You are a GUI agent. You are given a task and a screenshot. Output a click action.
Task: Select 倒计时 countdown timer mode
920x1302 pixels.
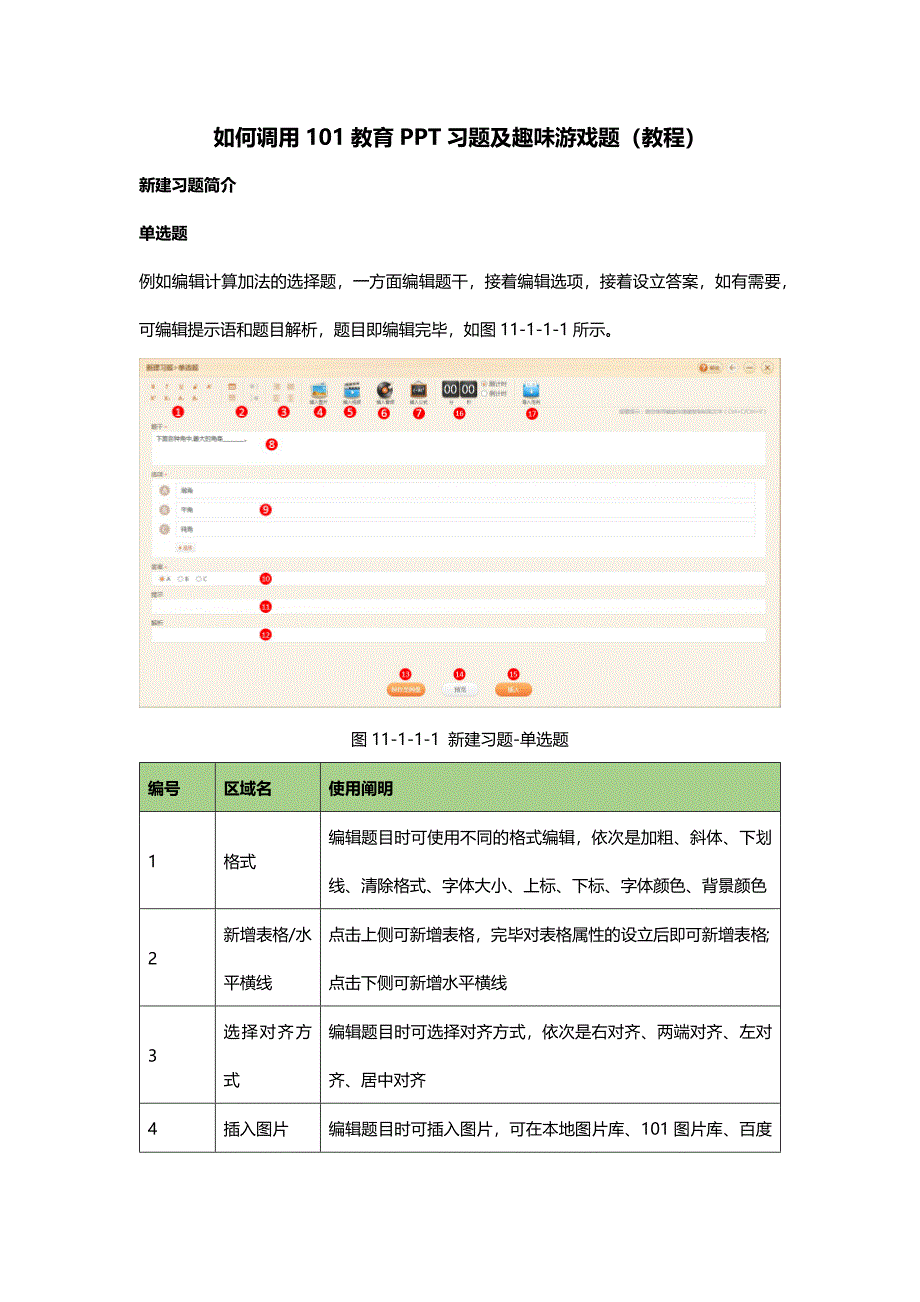[x=483, y=393]
